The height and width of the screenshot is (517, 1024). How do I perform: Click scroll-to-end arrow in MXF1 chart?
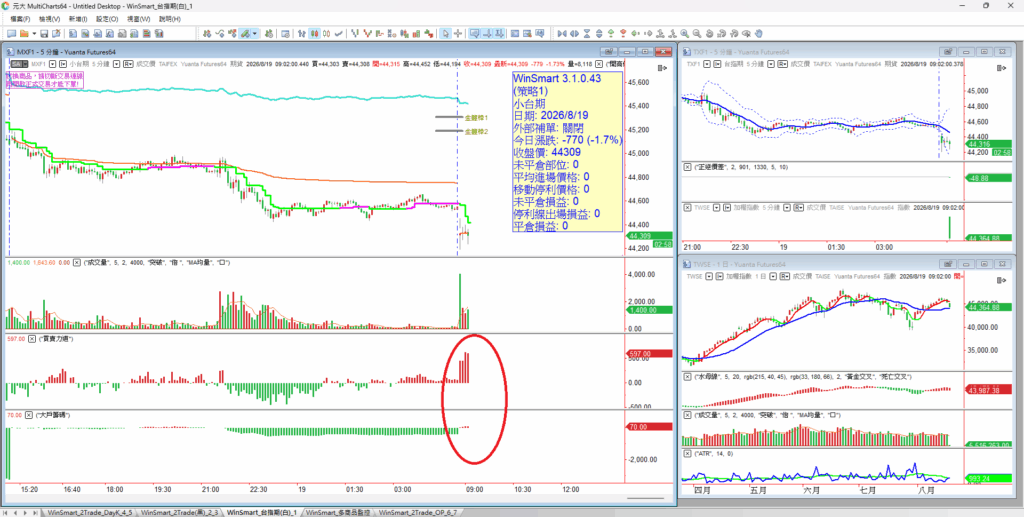[x=662, y=67]
